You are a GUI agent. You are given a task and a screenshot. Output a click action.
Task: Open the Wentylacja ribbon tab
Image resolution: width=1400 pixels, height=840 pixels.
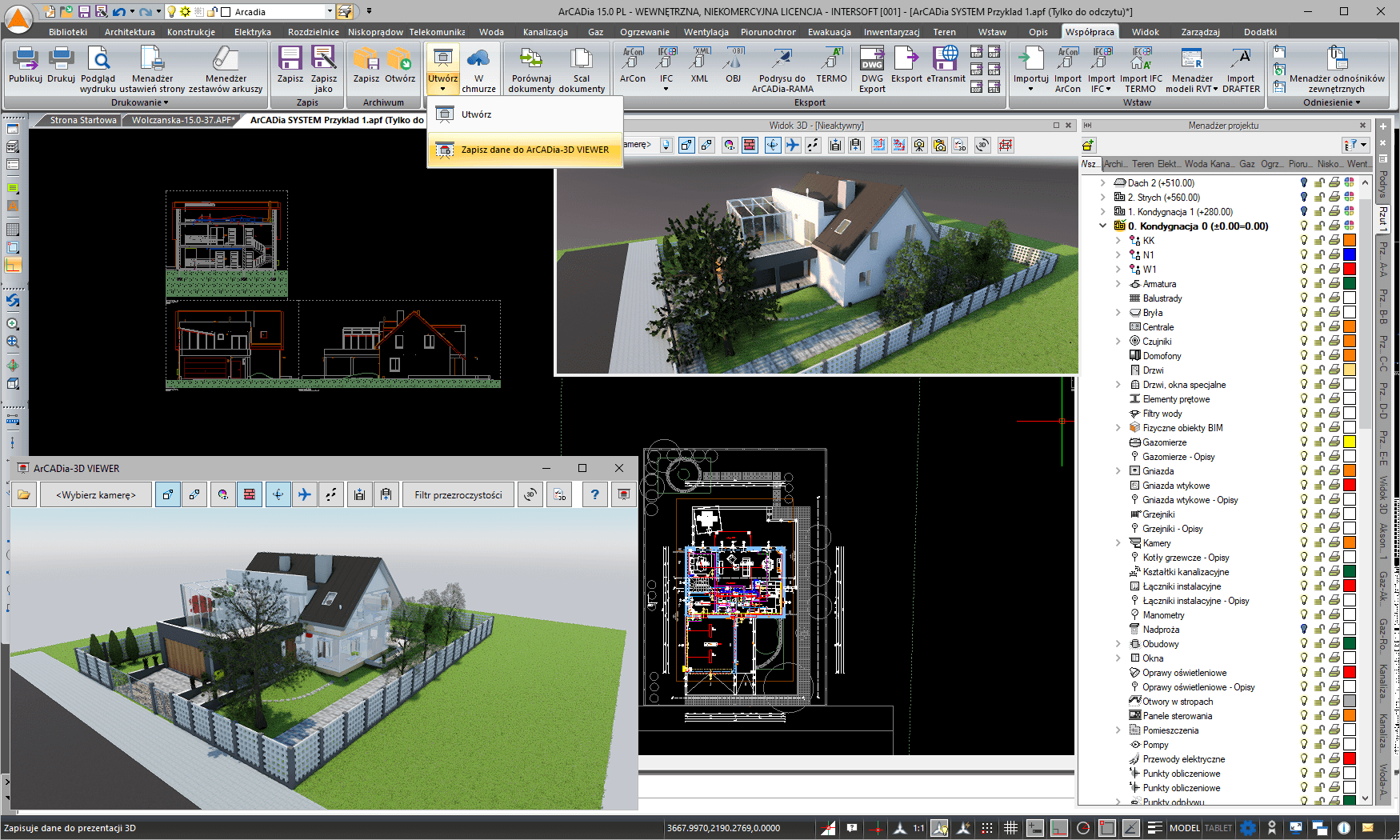click(x=706, y=32)
